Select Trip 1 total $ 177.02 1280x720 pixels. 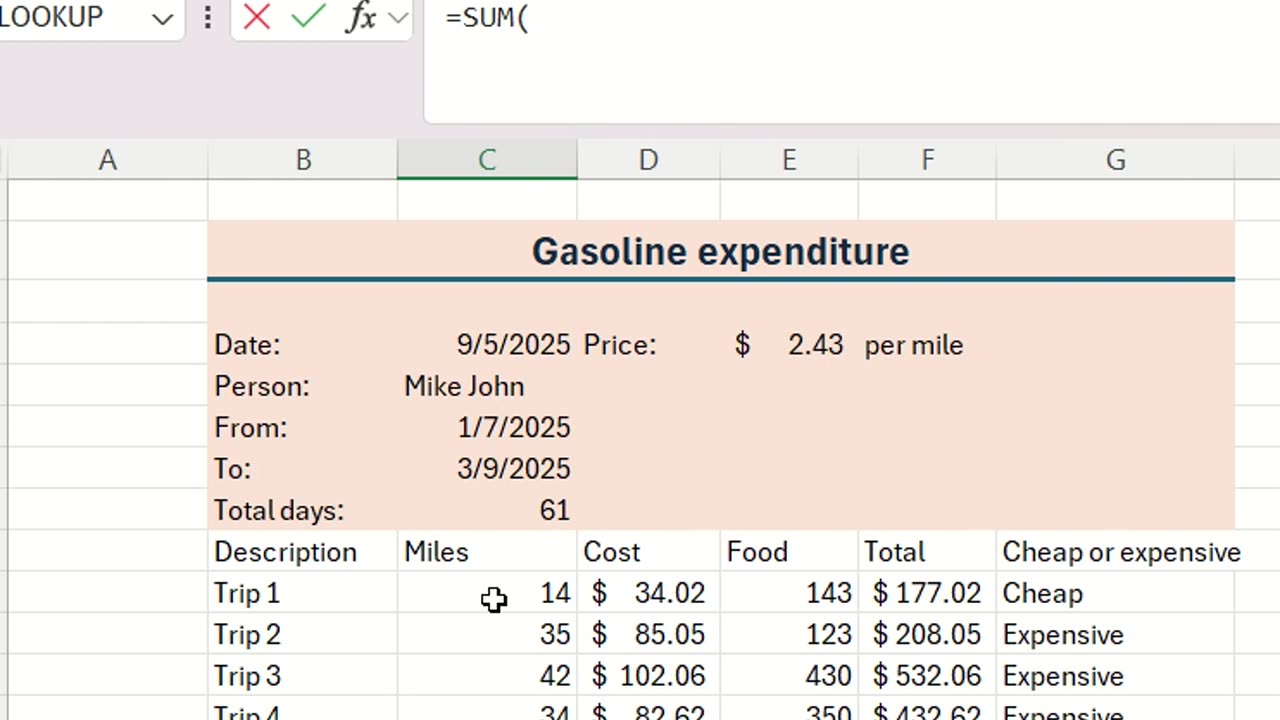click(927, 594)
